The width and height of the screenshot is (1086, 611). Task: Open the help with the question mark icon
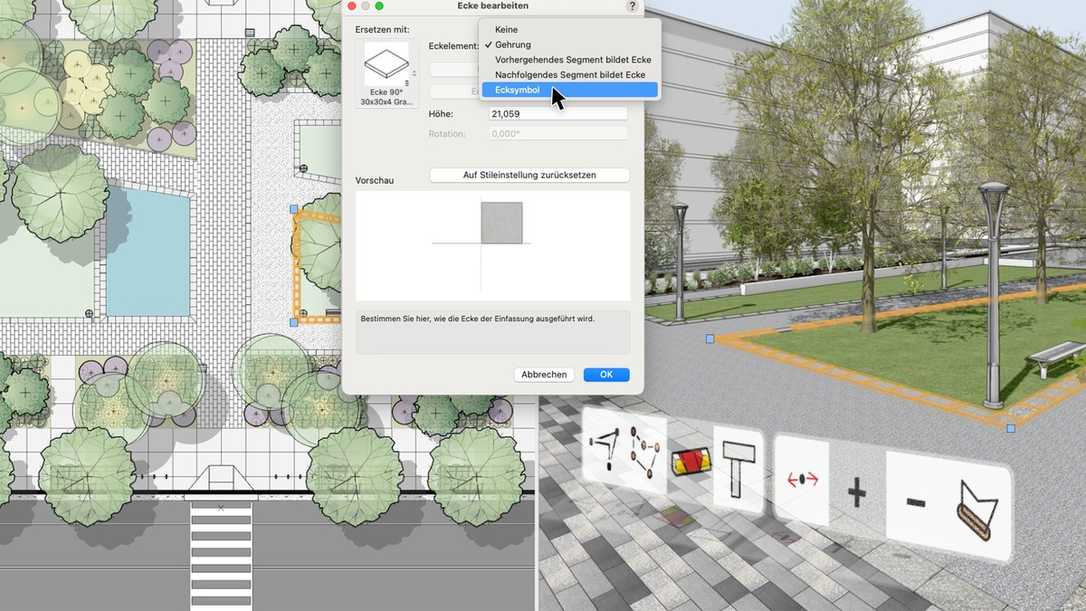[630, 7]
